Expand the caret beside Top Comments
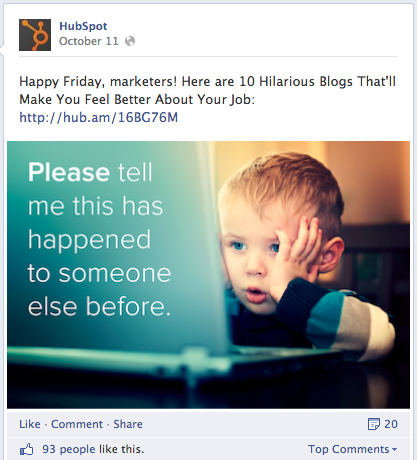This screenshot has height=460, width=417. (395, 450)
